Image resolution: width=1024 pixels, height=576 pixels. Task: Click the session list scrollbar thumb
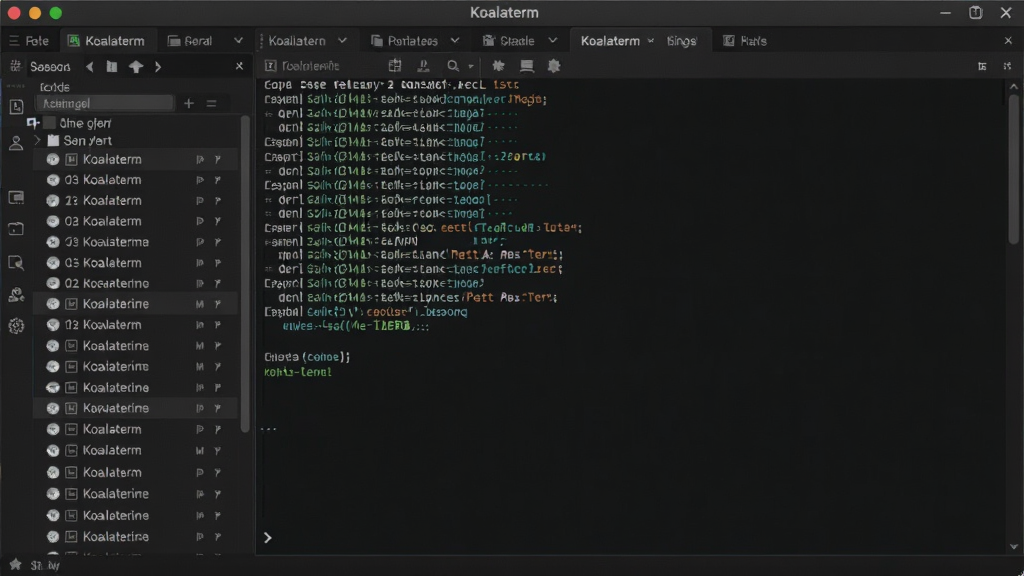245,274
